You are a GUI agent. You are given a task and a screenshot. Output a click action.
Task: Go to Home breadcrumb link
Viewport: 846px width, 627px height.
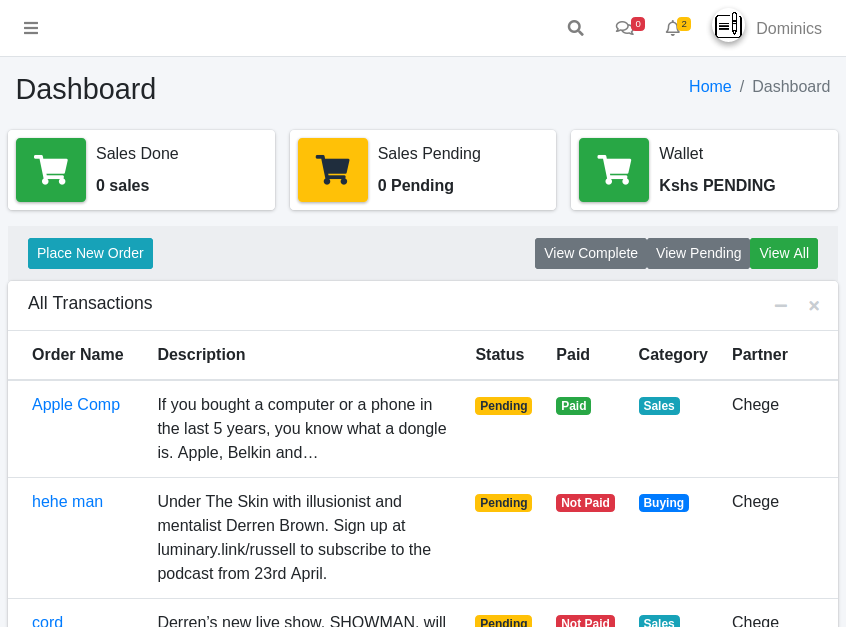pos(710,87)
